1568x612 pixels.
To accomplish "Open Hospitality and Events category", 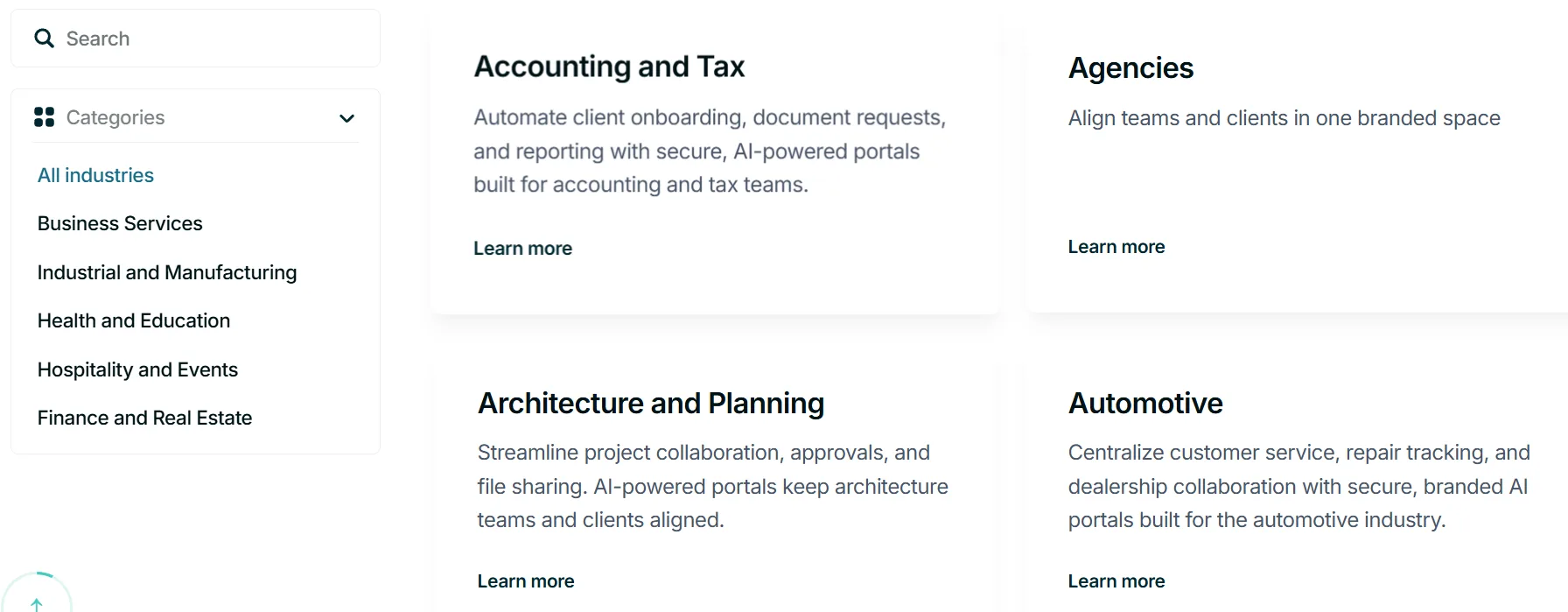I will 137,369.
